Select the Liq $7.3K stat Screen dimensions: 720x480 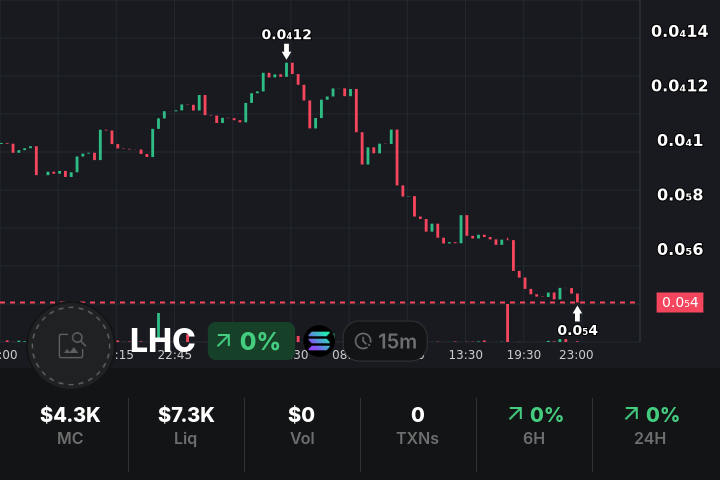[x=186, y=424]
